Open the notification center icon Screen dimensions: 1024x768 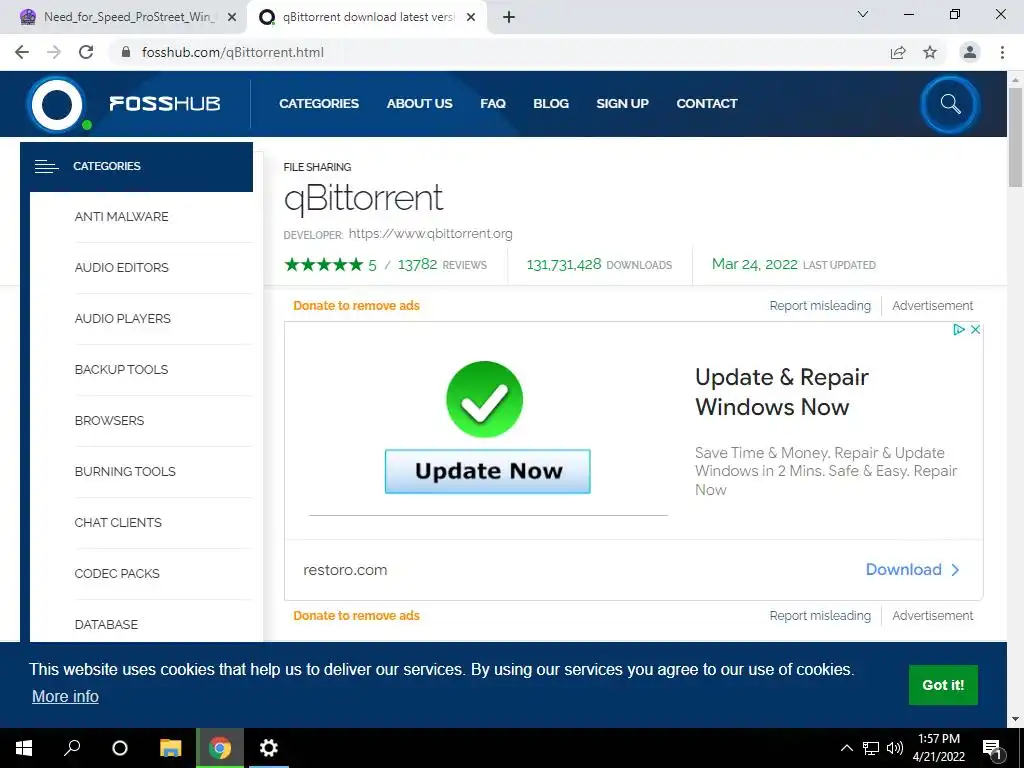(993, 749)
